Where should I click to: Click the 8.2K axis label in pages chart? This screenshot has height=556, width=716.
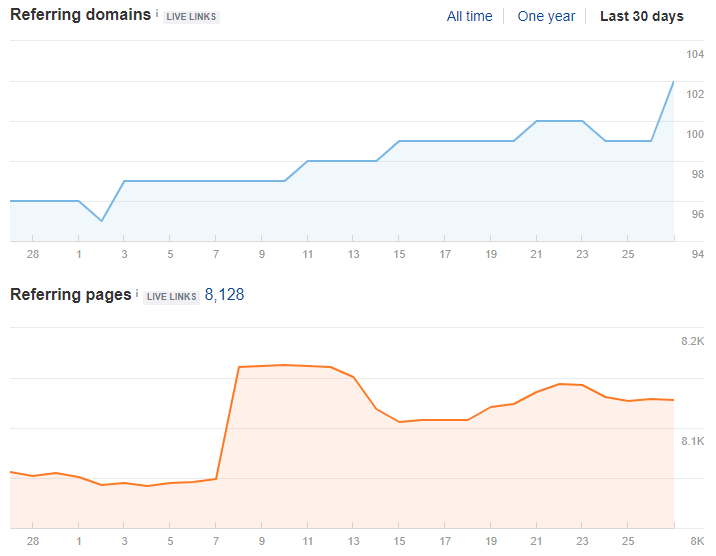[x=692, y=341]
